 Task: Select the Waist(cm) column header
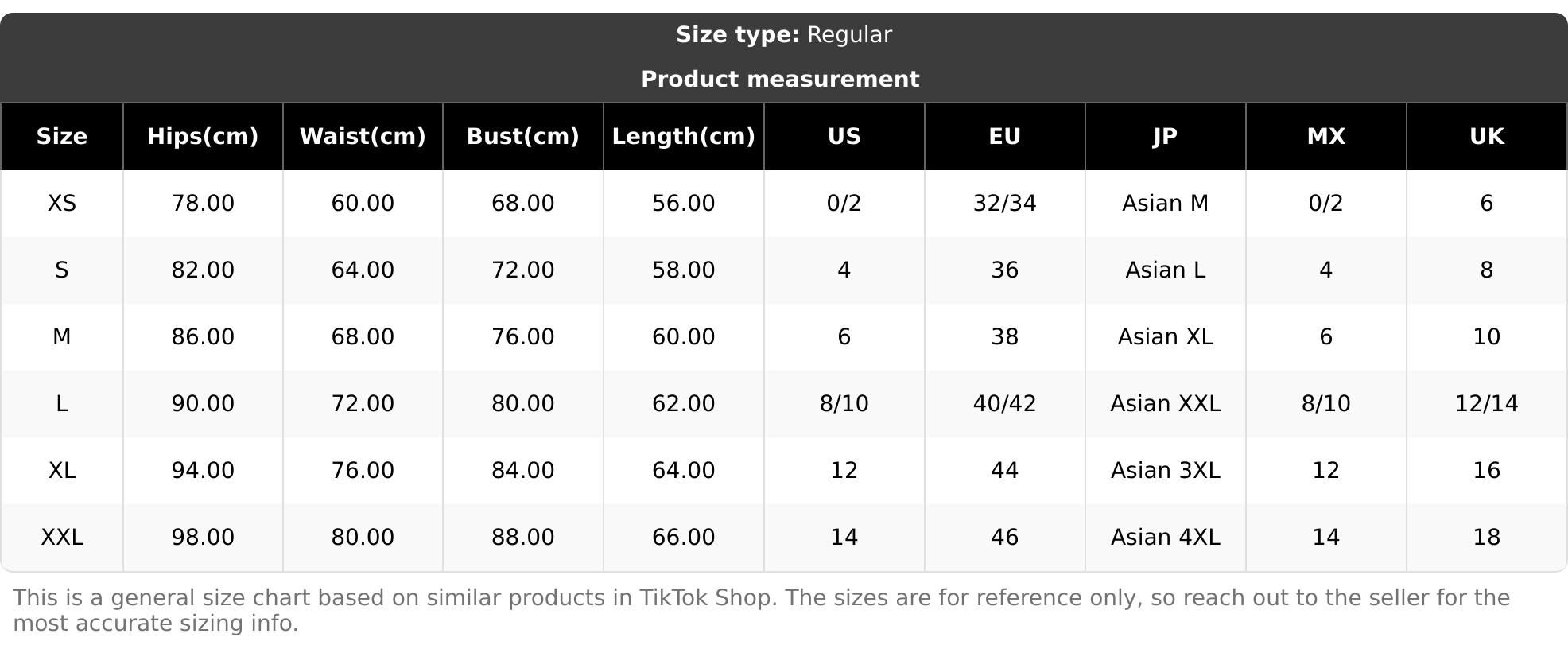363,137
